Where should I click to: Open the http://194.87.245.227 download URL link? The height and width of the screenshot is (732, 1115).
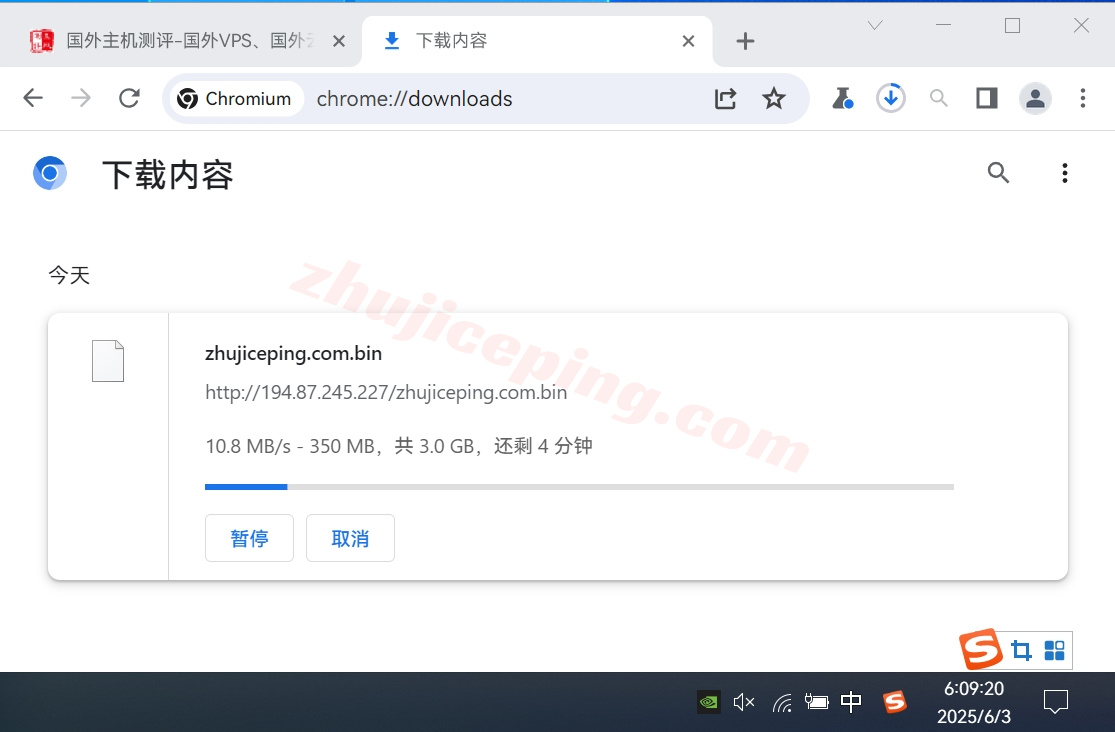386,392
